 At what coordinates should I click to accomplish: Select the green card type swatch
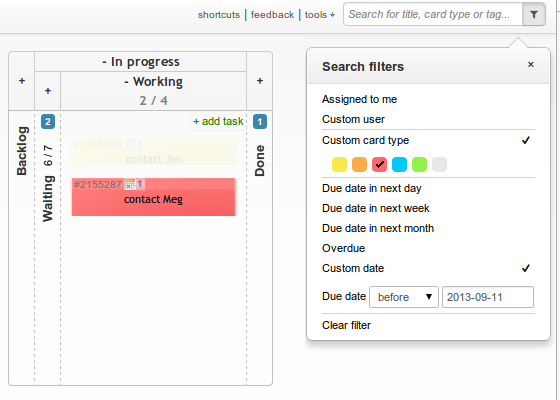(x=419, y=165)
